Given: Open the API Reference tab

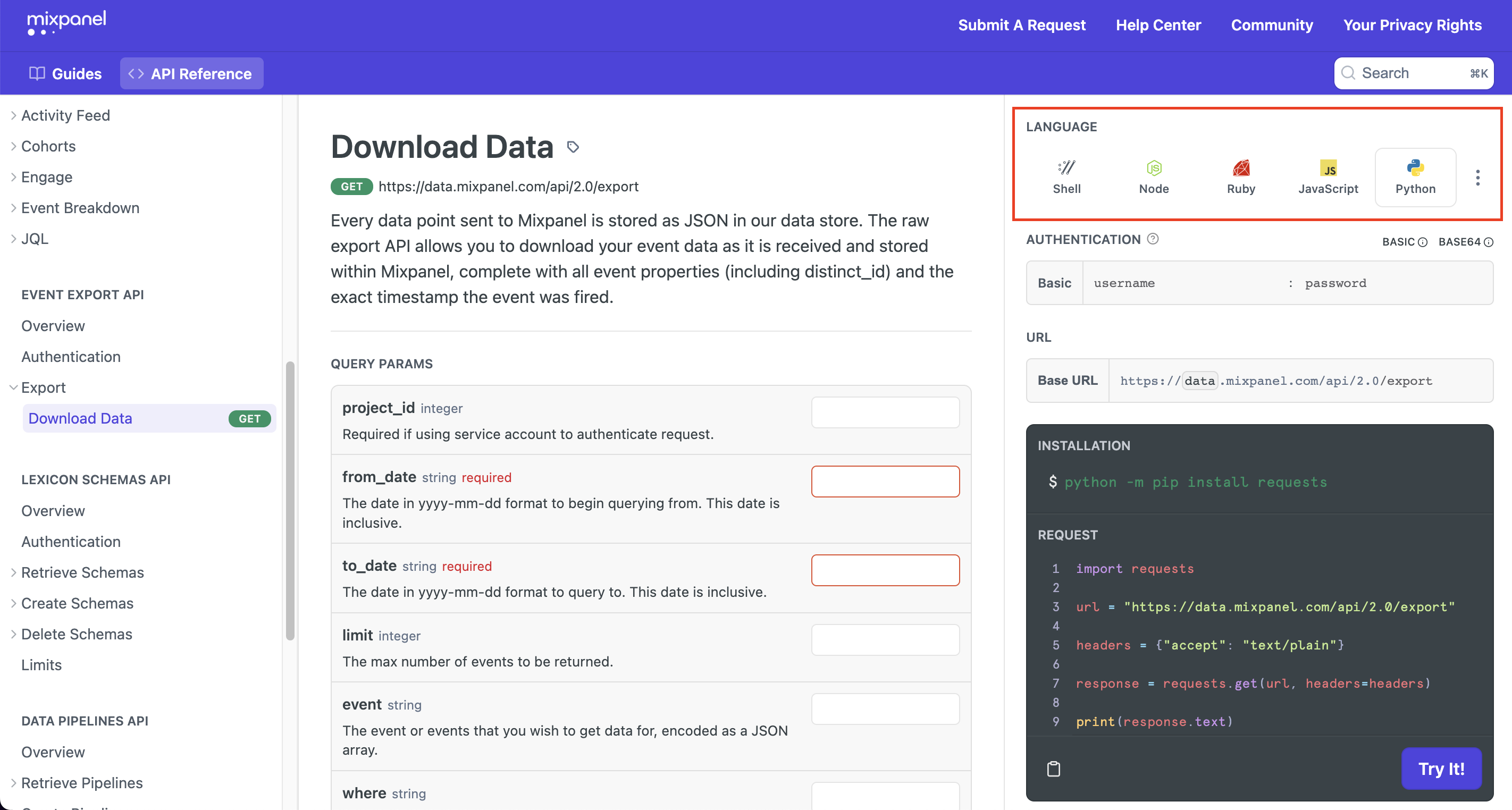Looking at the screenshot, I should (191, 73).
